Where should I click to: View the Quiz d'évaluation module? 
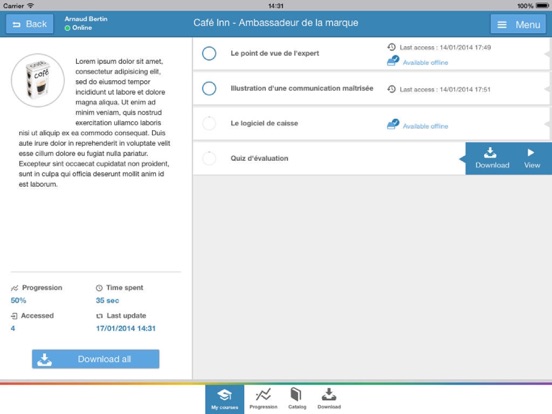(532, 158)
